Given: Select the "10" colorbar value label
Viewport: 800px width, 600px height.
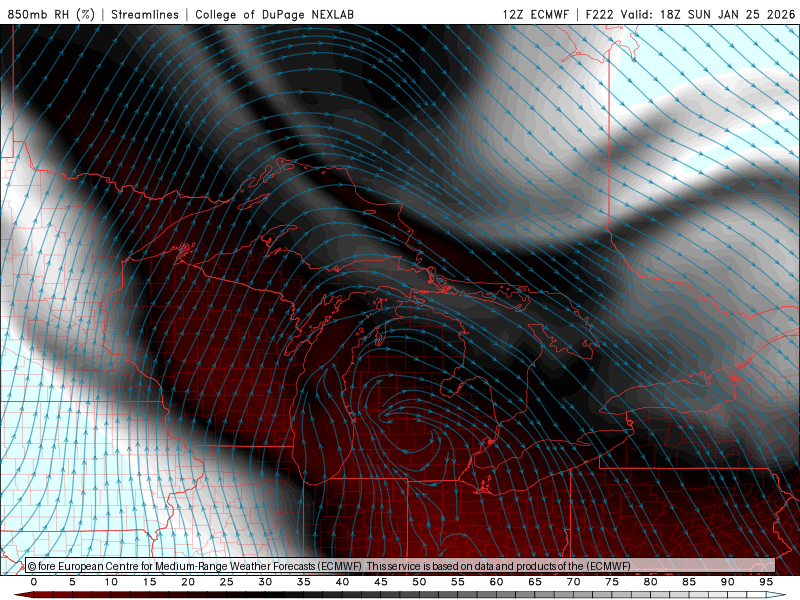Looking at the screenshot, I should [x=111, y=582].
